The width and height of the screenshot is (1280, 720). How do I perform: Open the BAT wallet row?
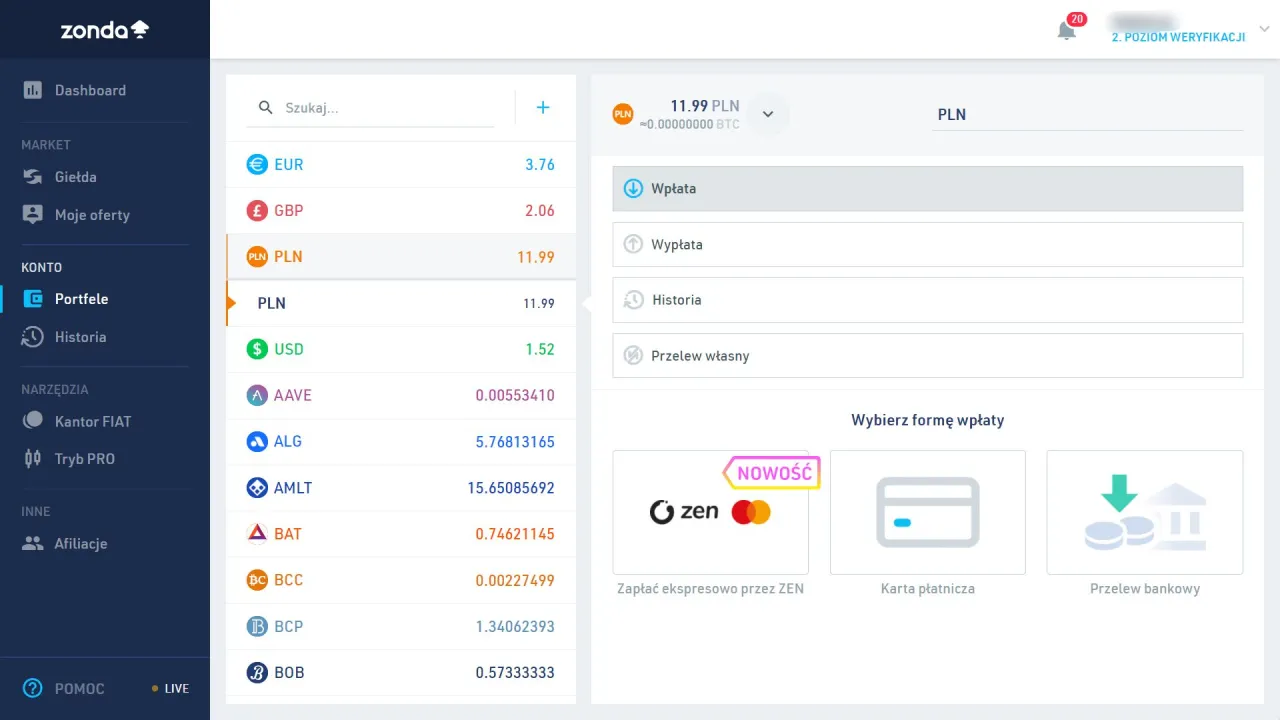400,534
